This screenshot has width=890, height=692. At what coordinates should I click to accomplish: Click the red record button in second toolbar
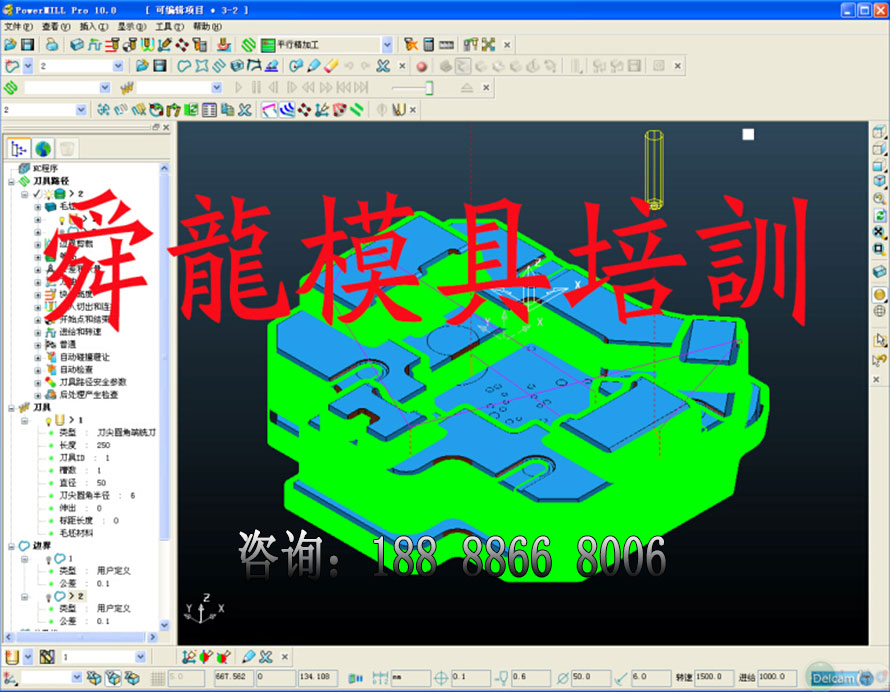point(421,66)
